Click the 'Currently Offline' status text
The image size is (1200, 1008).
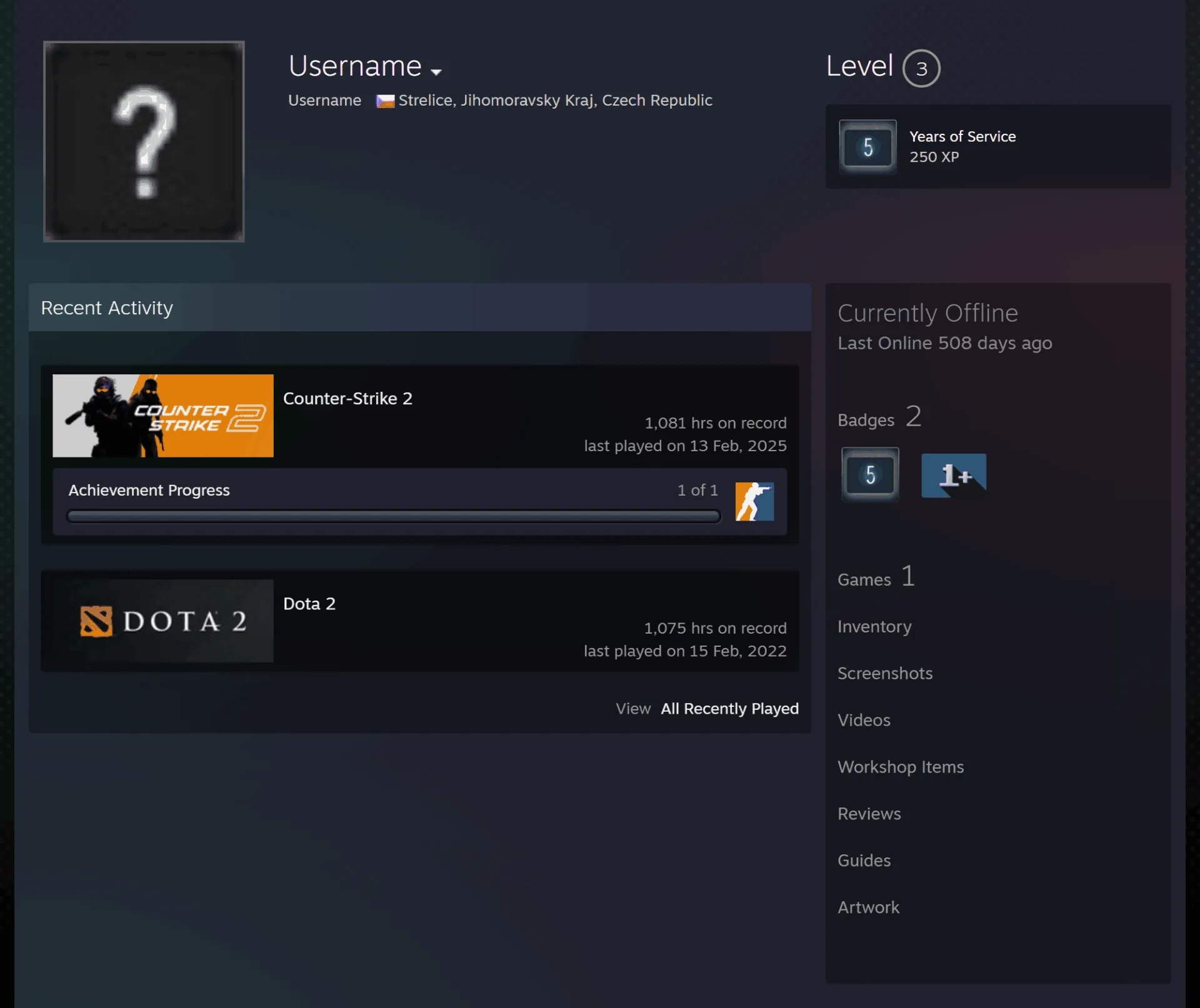927,313
